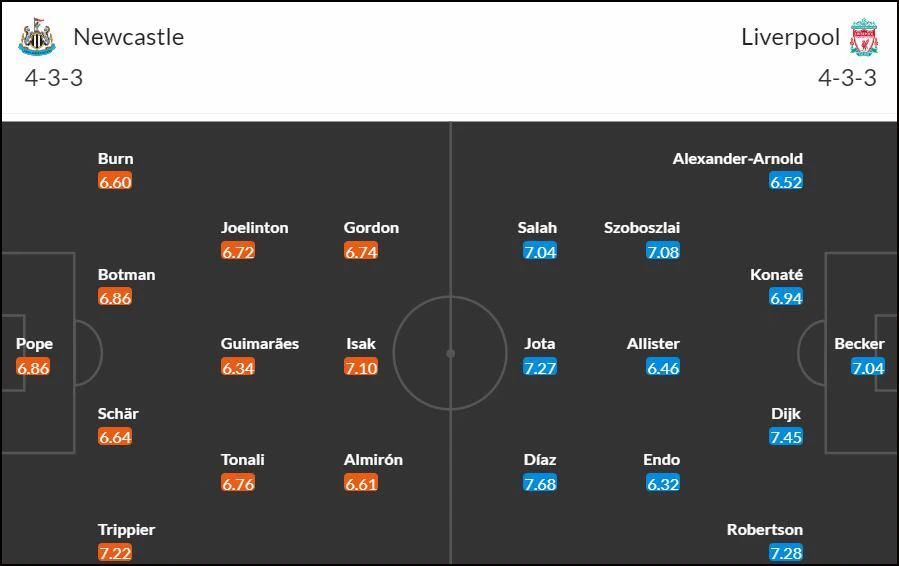The height and width of the screenshot is (566, 899).
Task: Select Isak's 7.10 rating badge
Action: tap(361, 367)
